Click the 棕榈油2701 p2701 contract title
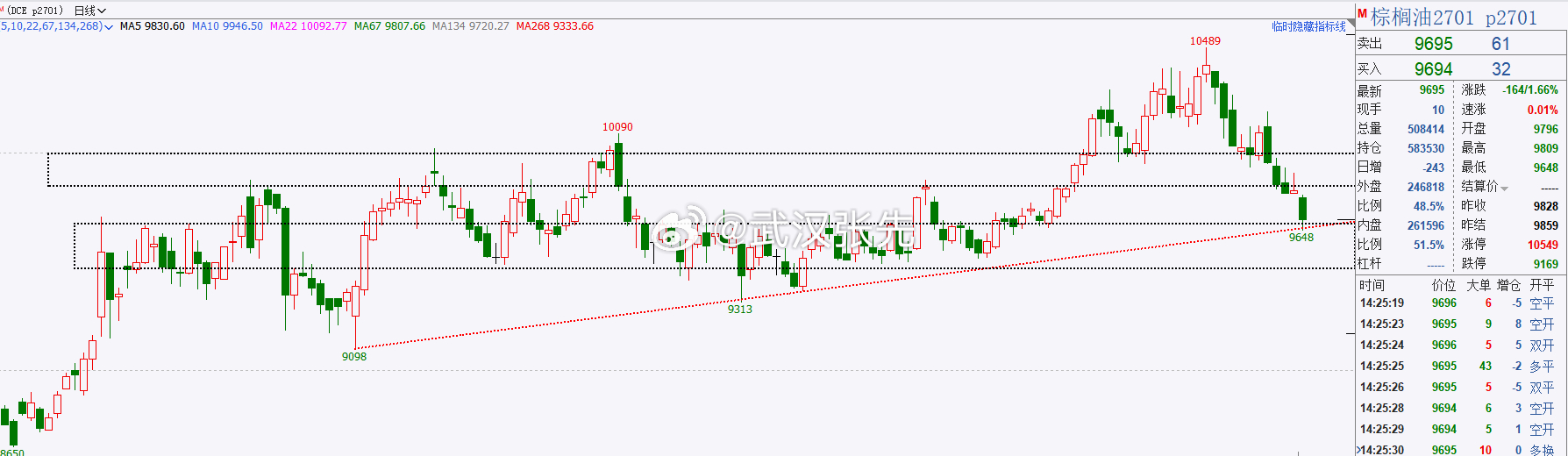This screenshot has height=456, width=1568. point(1454,18)
